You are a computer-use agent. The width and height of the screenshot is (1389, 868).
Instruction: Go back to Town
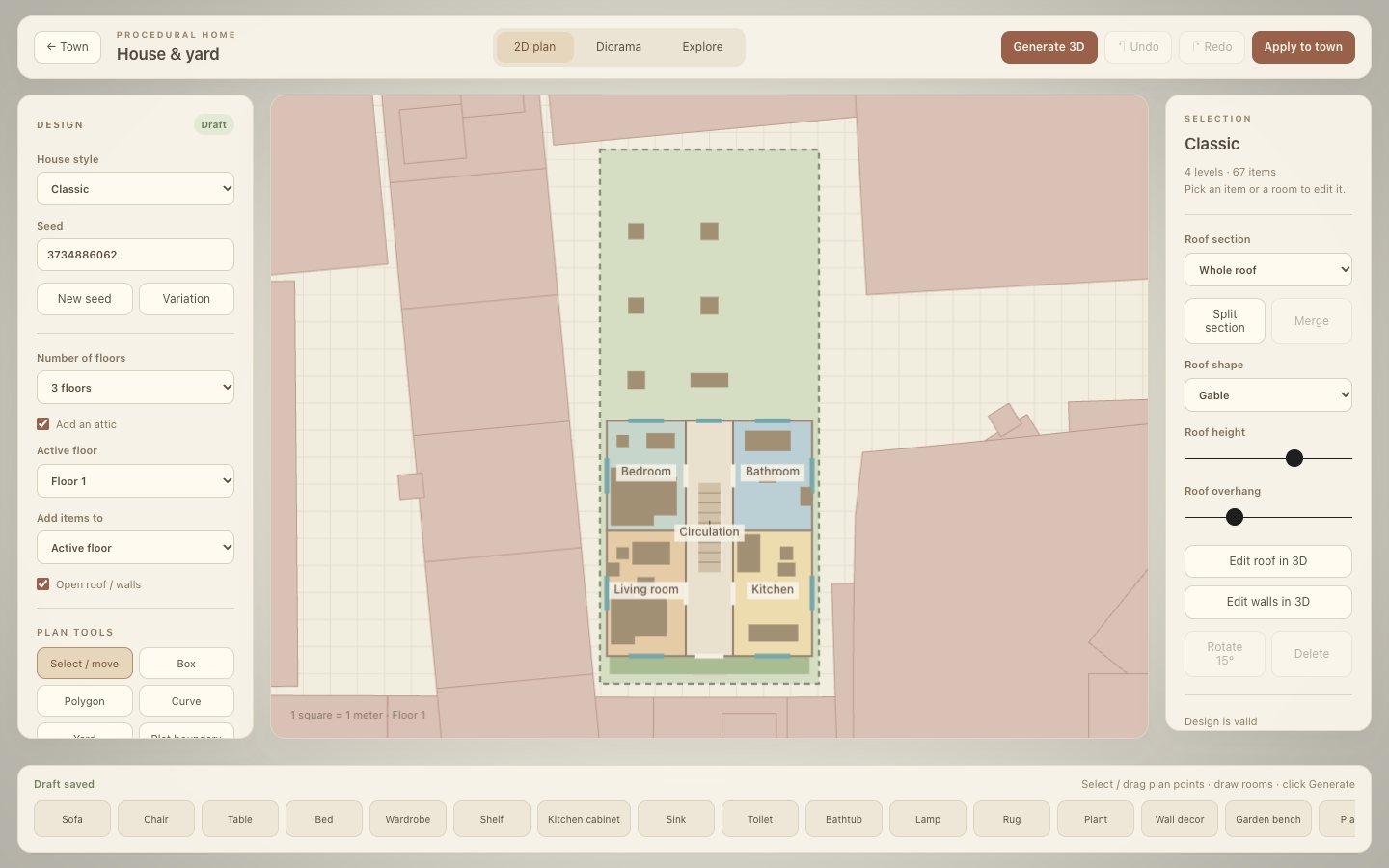point(68,47)
